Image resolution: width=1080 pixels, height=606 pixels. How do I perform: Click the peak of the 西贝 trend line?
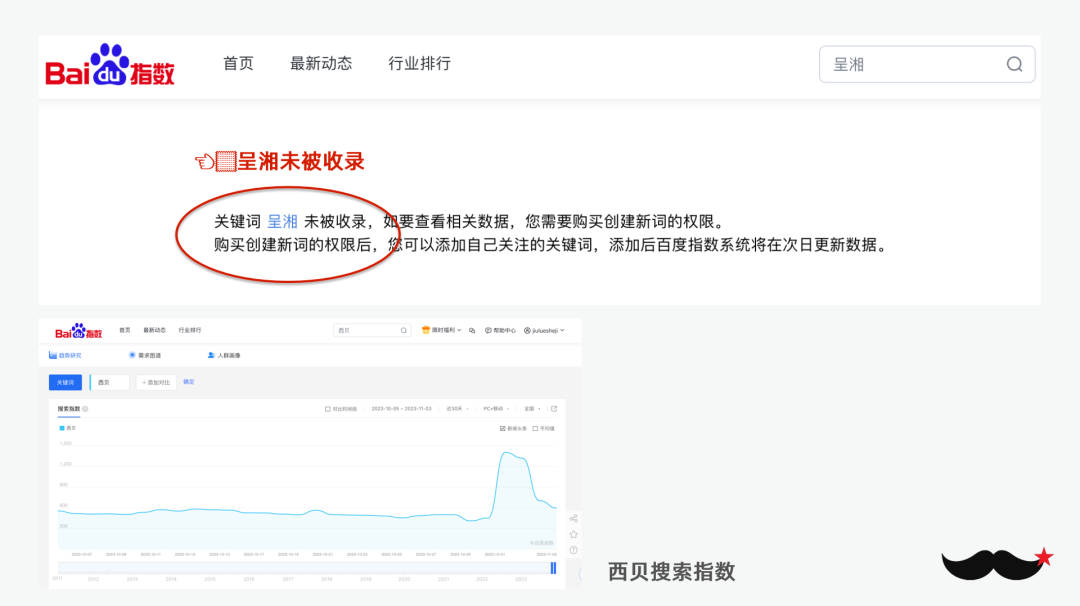click(x=506, y=452)
